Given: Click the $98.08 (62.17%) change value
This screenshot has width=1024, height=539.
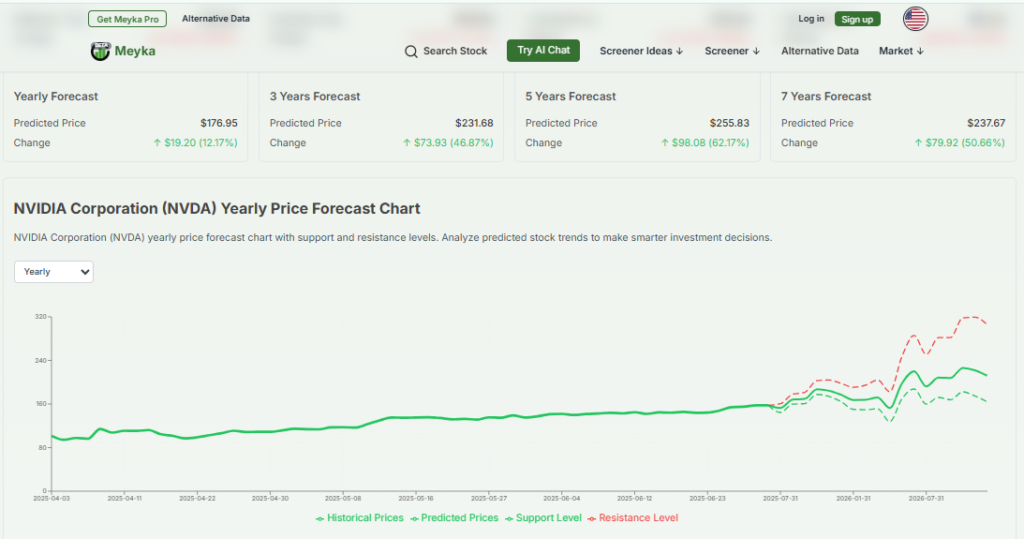Looking at the screenshot, I should coord(705,142).
